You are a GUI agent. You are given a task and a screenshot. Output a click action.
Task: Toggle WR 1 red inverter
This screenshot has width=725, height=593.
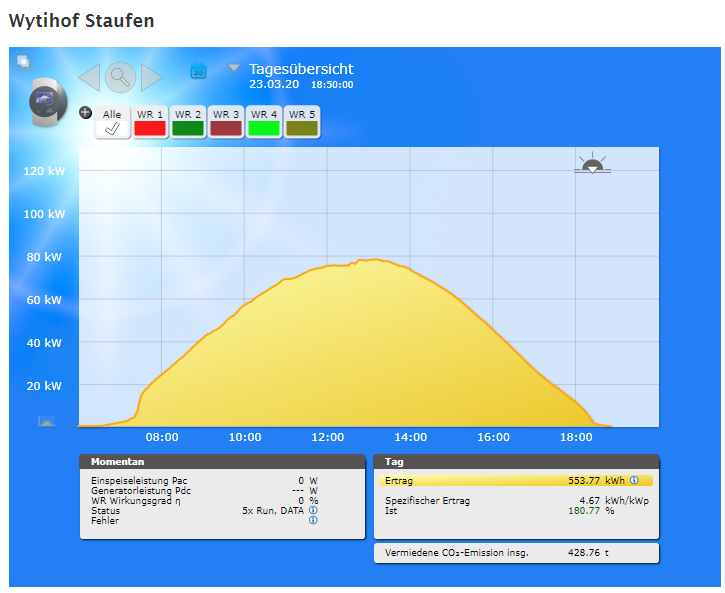150,122
